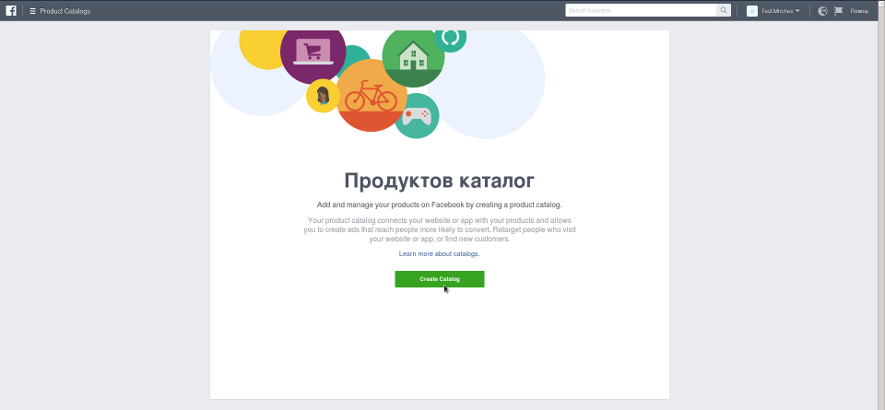The width and height of the screenshot is (885, 410).
Task: Click the teal refresh arrows circle
Action: tap(450, 37)
